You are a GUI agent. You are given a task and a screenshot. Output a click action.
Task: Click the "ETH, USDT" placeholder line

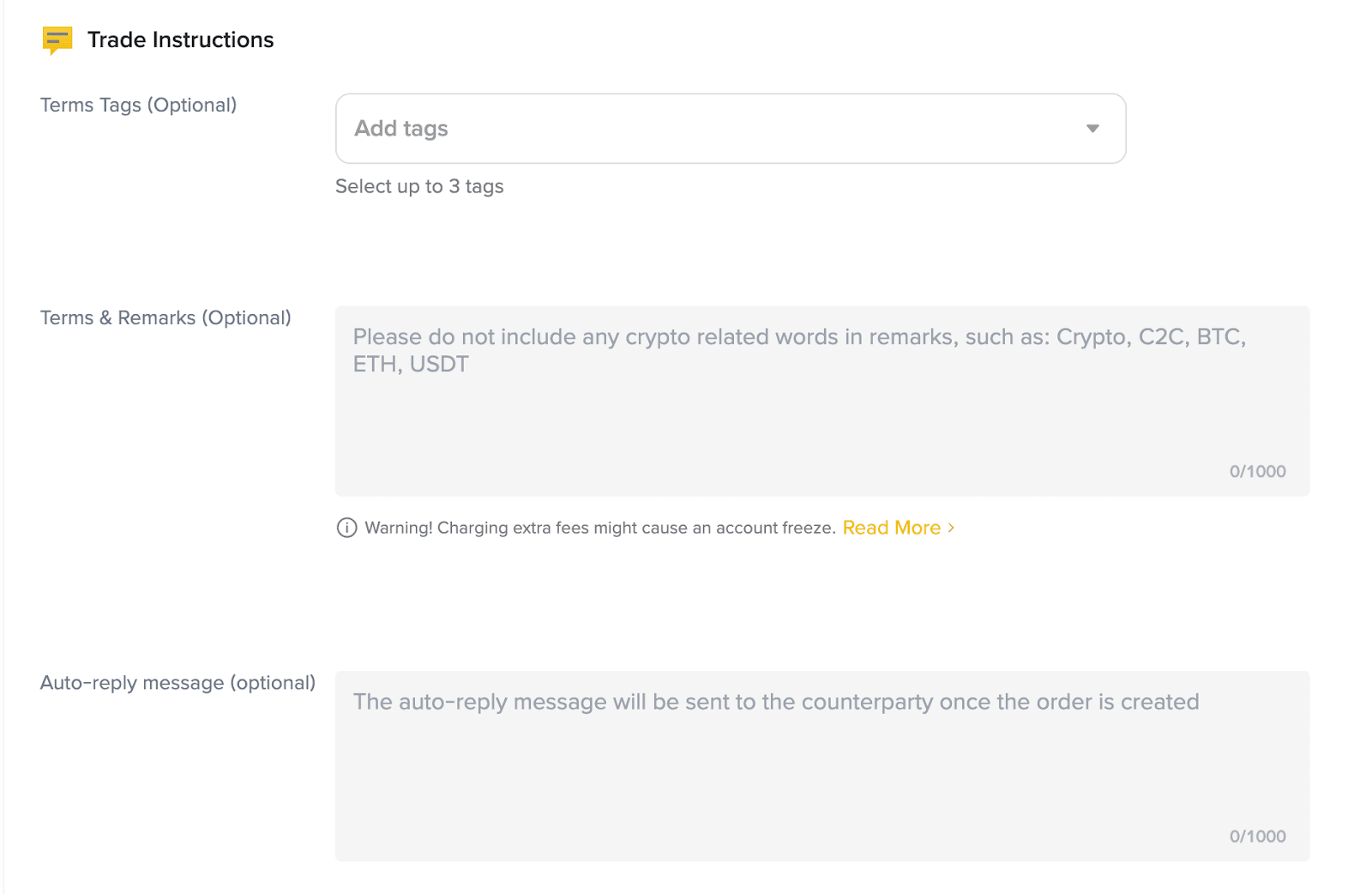point(411,364)
